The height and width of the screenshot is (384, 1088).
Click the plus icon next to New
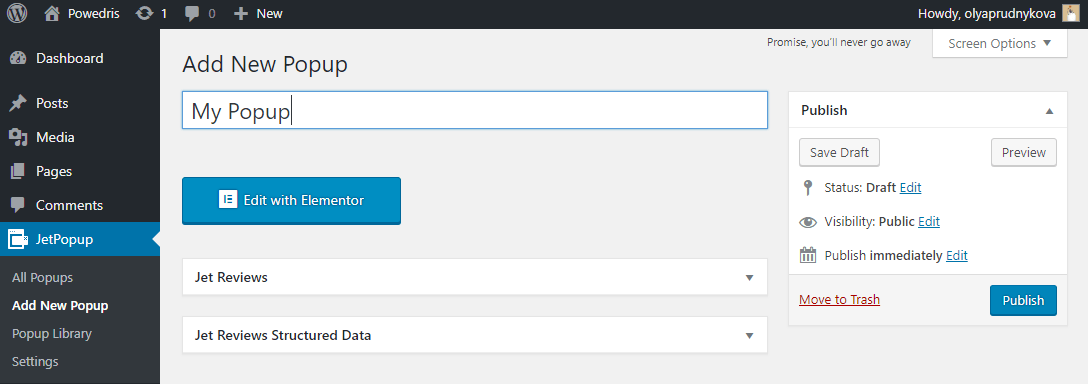pos(241,14)
